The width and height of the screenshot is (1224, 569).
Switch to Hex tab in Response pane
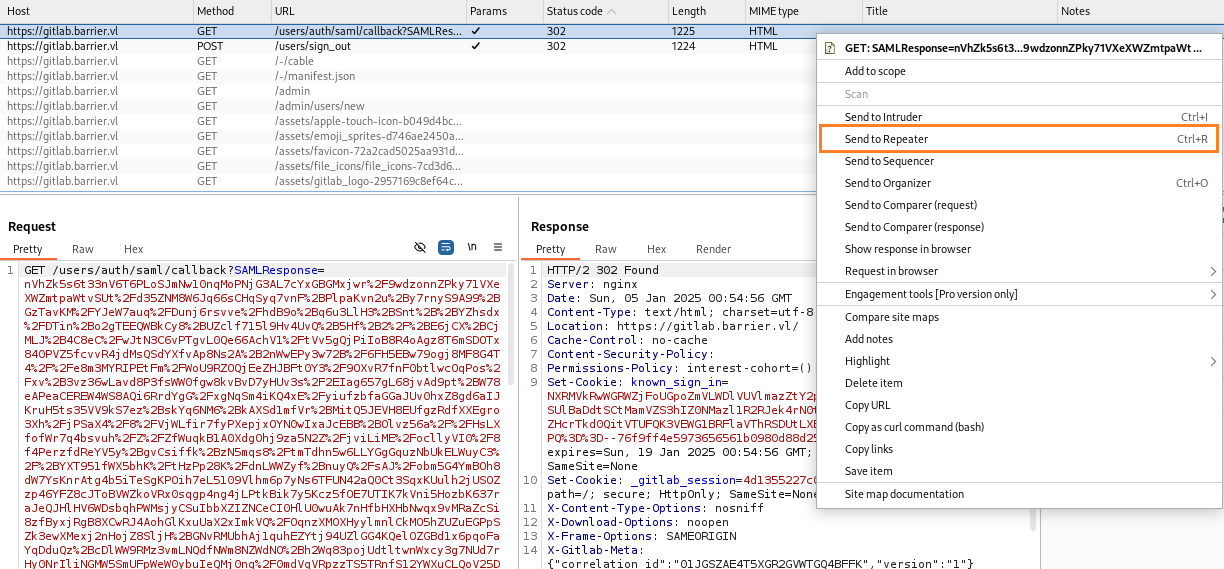[x=656, y=249]
